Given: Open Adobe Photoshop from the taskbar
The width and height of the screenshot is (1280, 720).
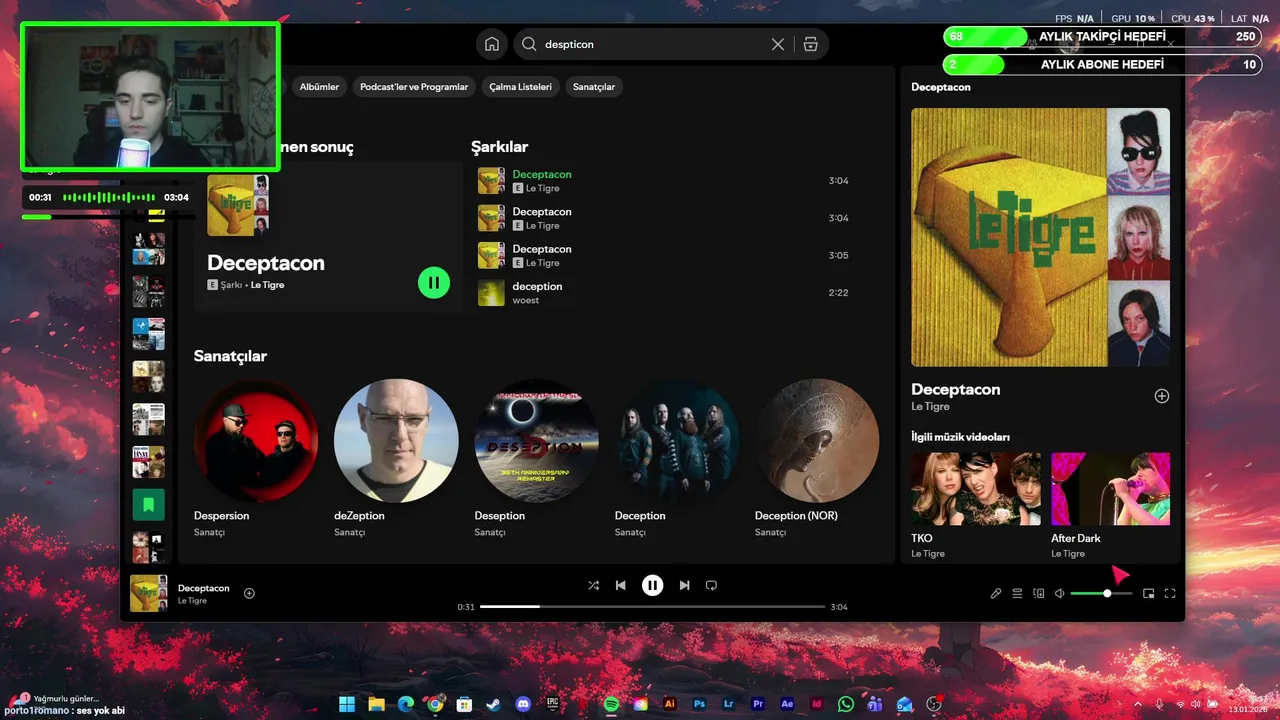Looking at the screenshot, I should pos(699,704).
